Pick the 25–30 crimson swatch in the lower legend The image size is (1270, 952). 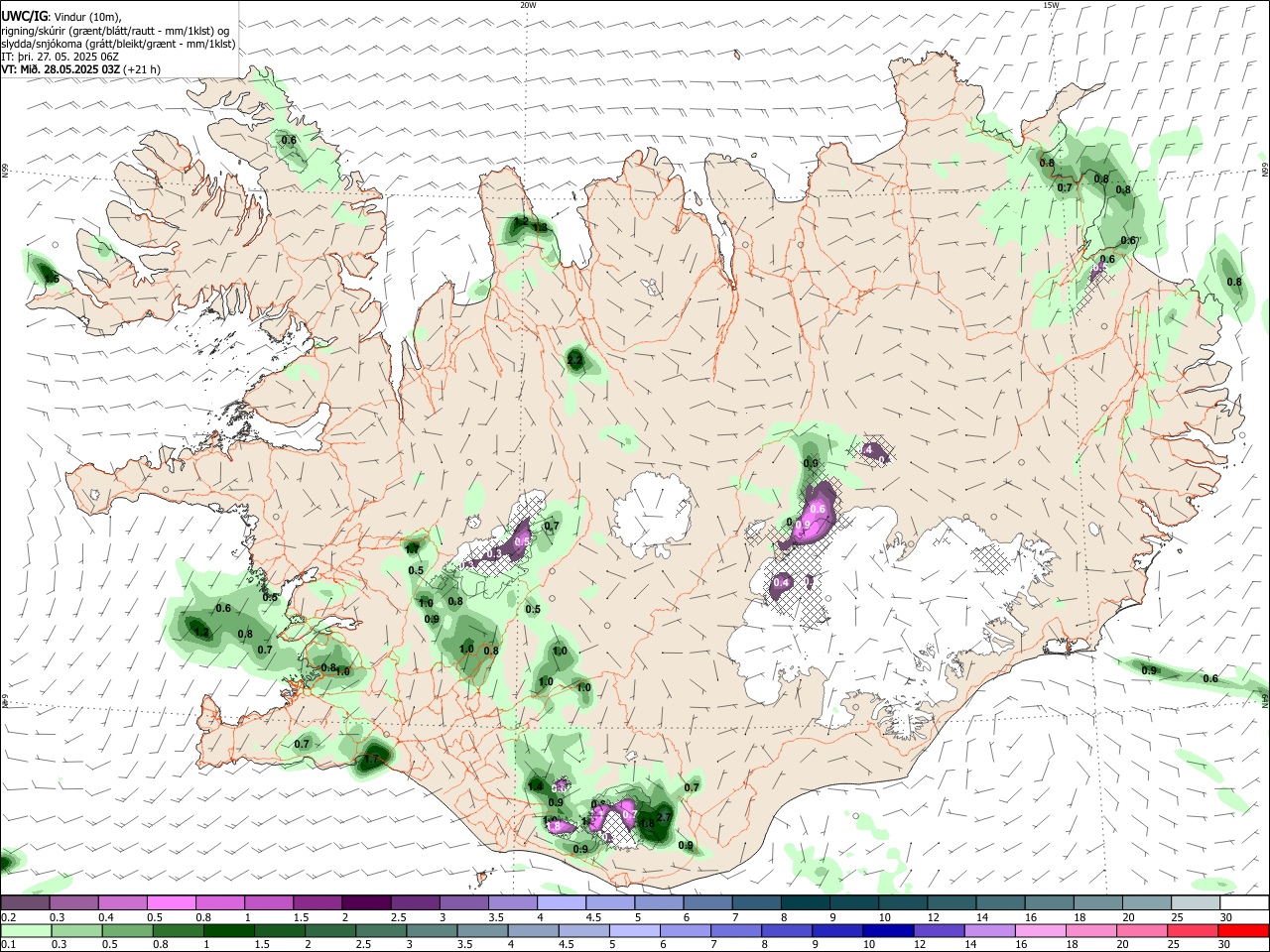(1192, 930)
